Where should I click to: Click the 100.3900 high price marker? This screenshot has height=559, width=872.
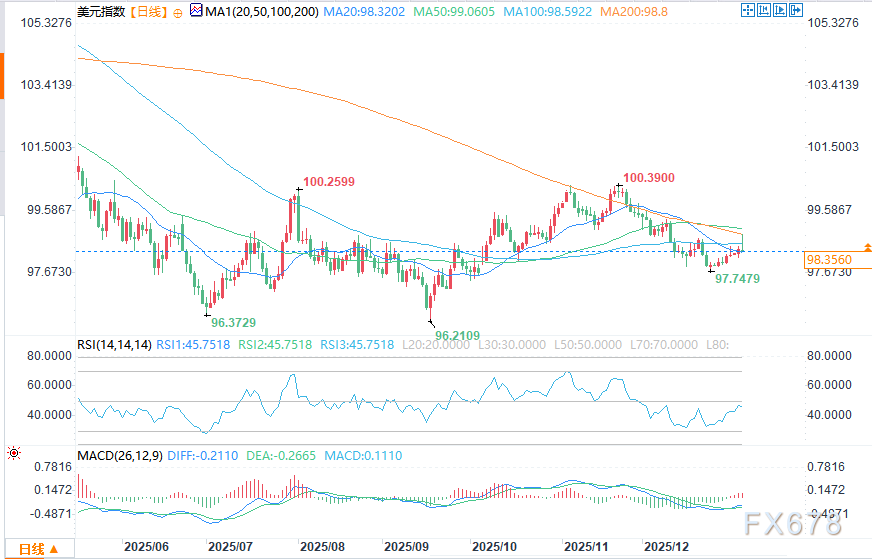(649, 177)
